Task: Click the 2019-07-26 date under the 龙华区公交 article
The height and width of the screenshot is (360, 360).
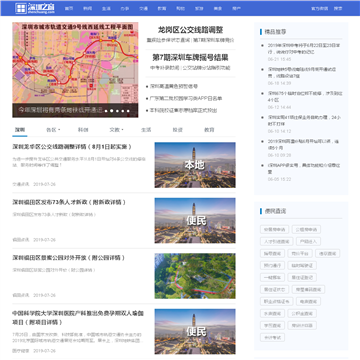Action: point(44,184)
